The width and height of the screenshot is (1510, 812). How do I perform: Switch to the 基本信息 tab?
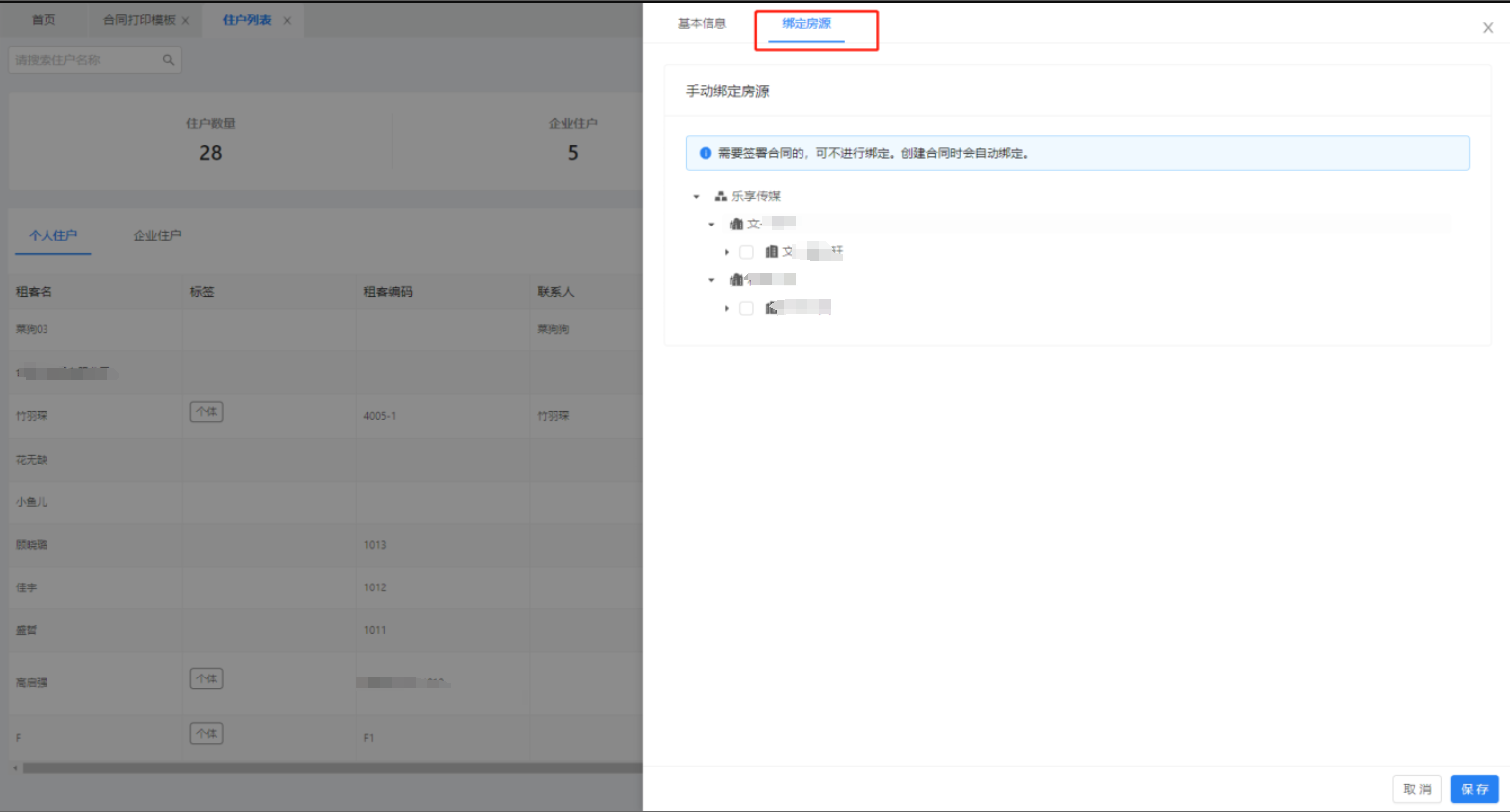click(702, 24)
